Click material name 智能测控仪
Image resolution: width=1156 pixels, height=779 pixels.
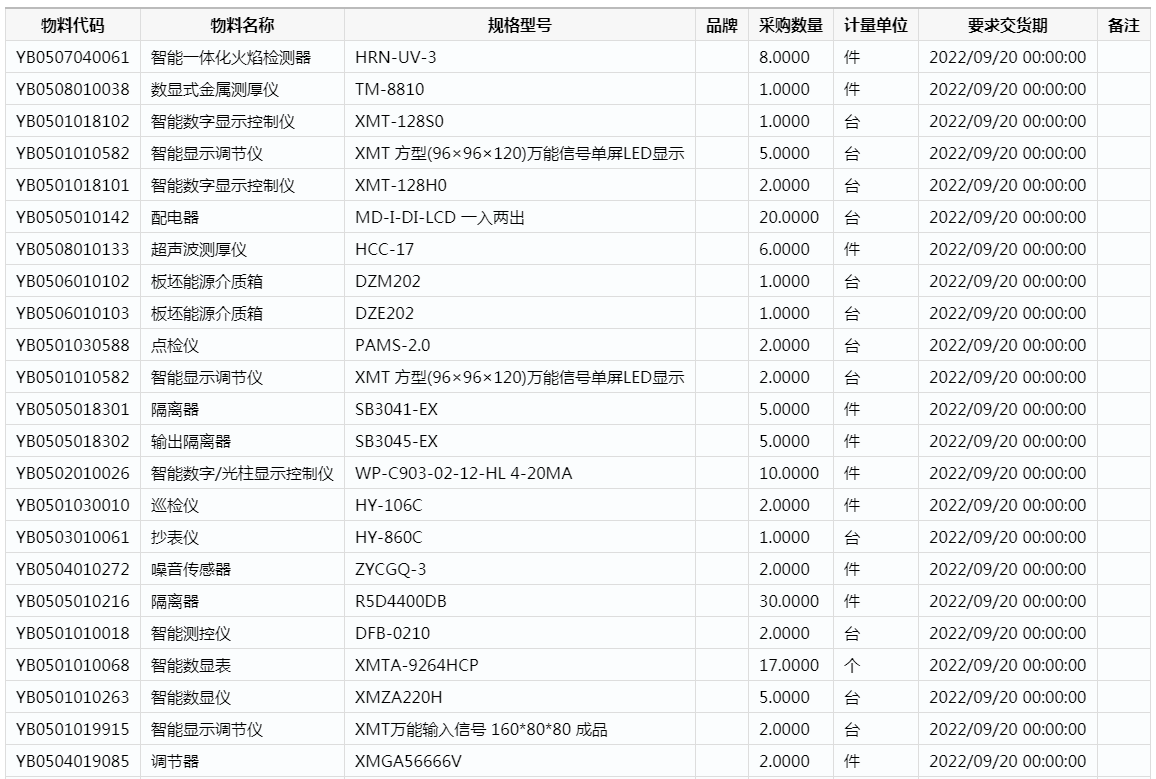pyautogui.click(x=191, y=633)
